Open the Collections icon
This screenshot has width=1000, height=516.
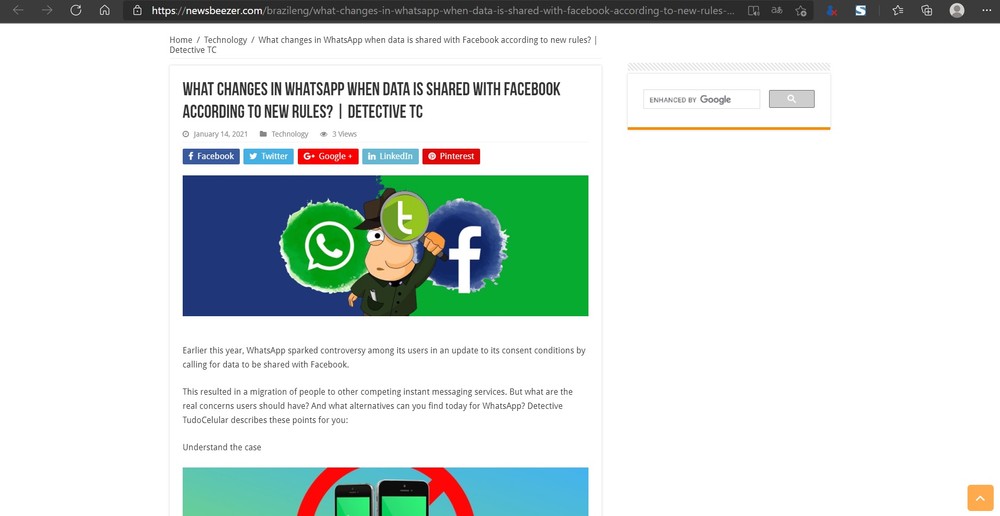(x=927, y=10)
